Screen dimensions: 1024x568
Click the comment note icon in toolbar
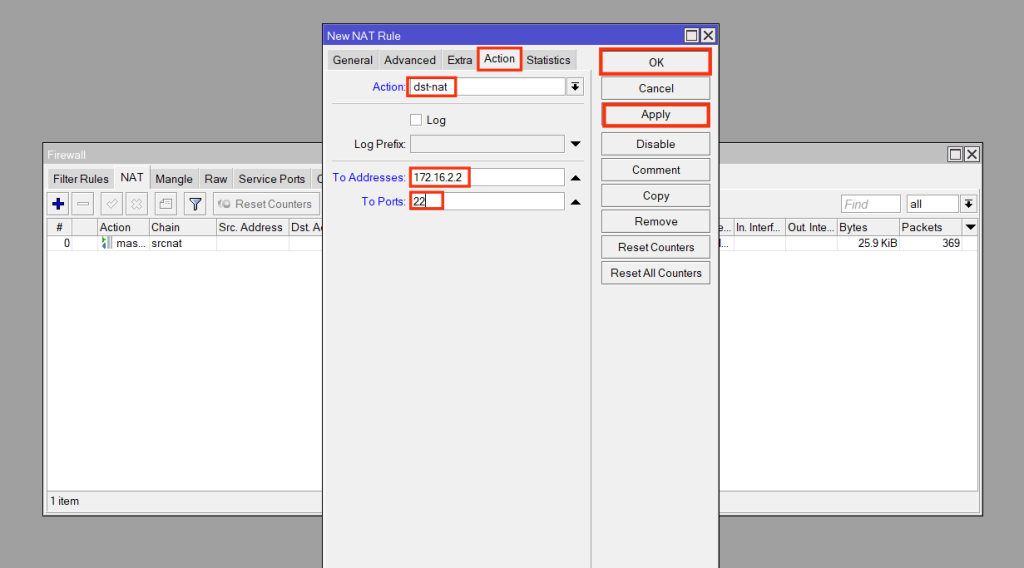(165, 204)
